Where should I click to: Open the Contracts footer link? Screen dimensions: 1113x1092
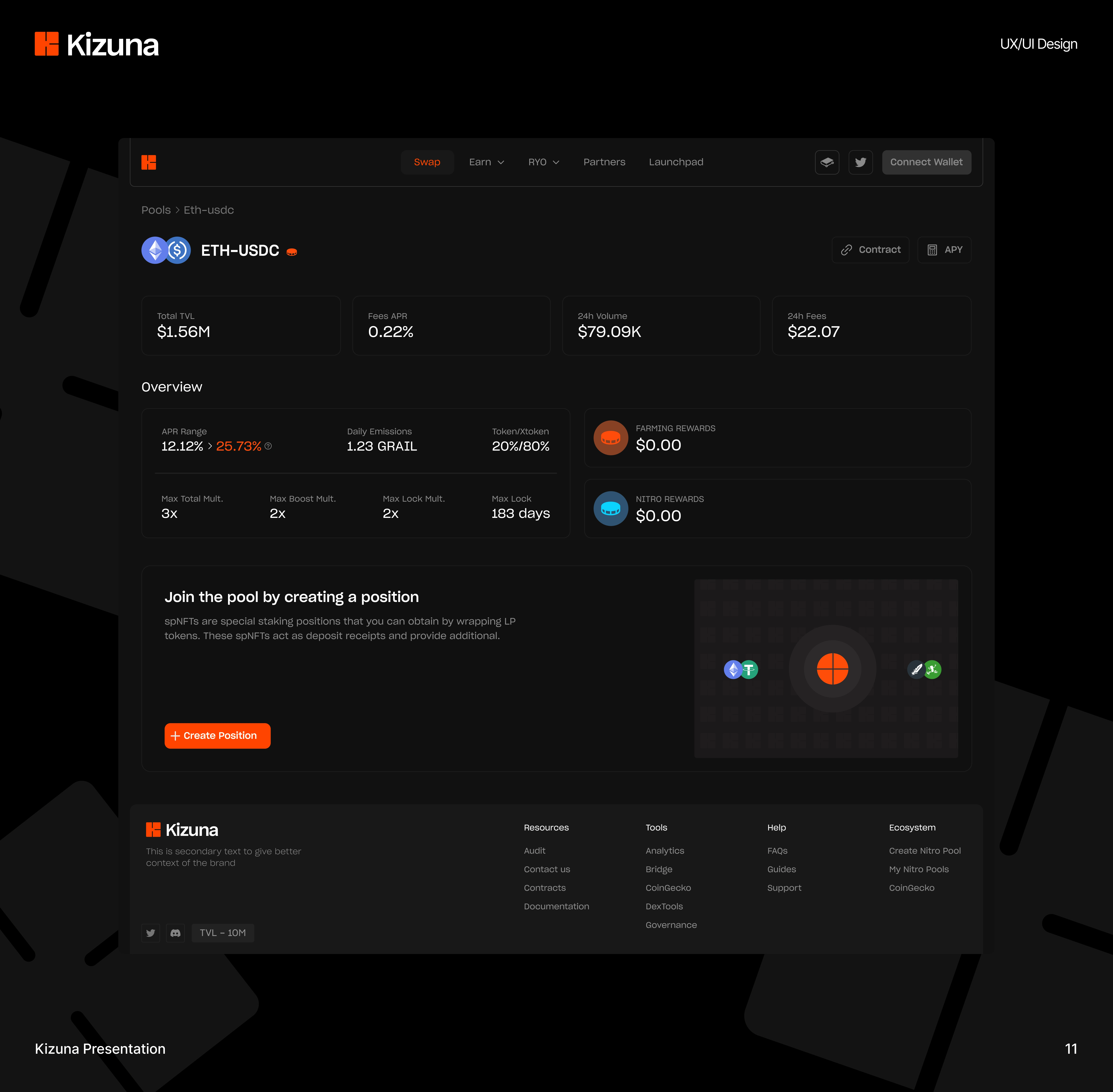click(545, 888)
